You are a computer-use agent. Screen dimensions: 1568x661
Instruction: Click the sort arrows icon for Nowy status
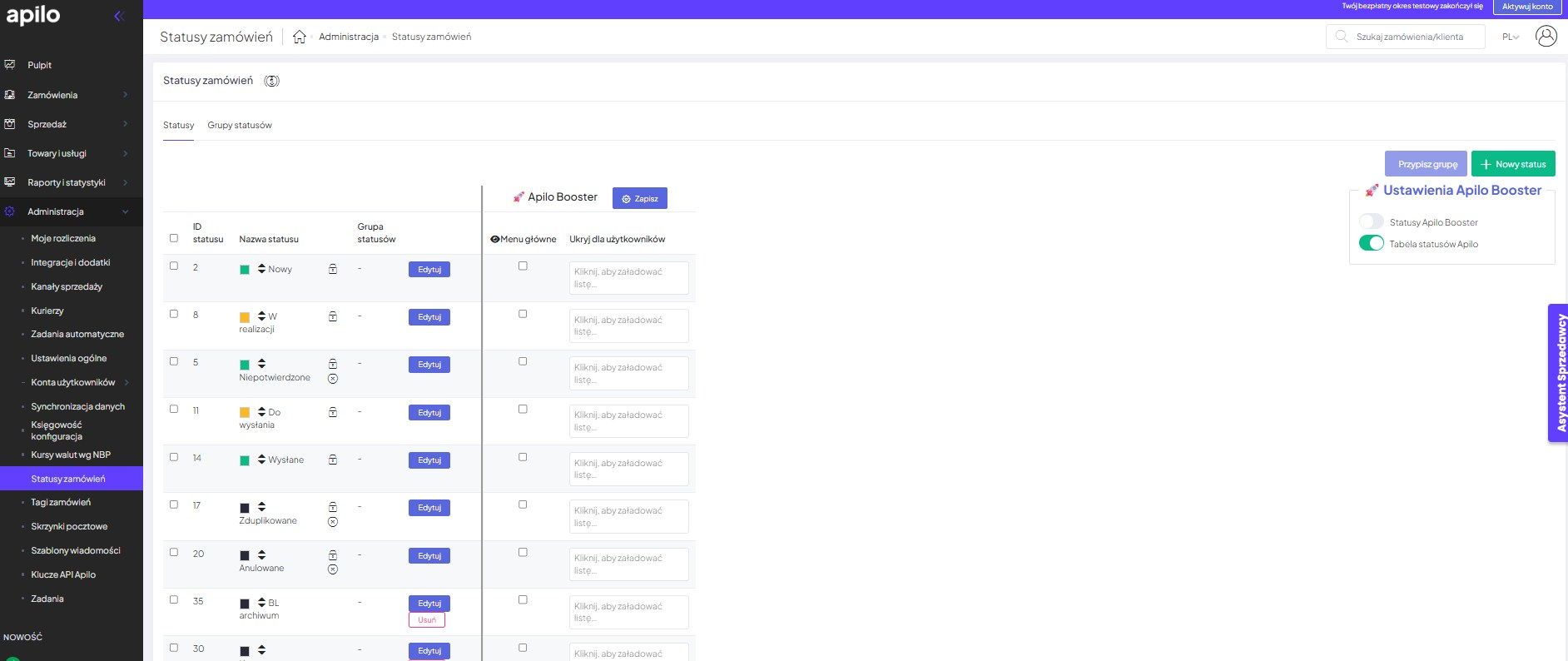coord(261,269)
